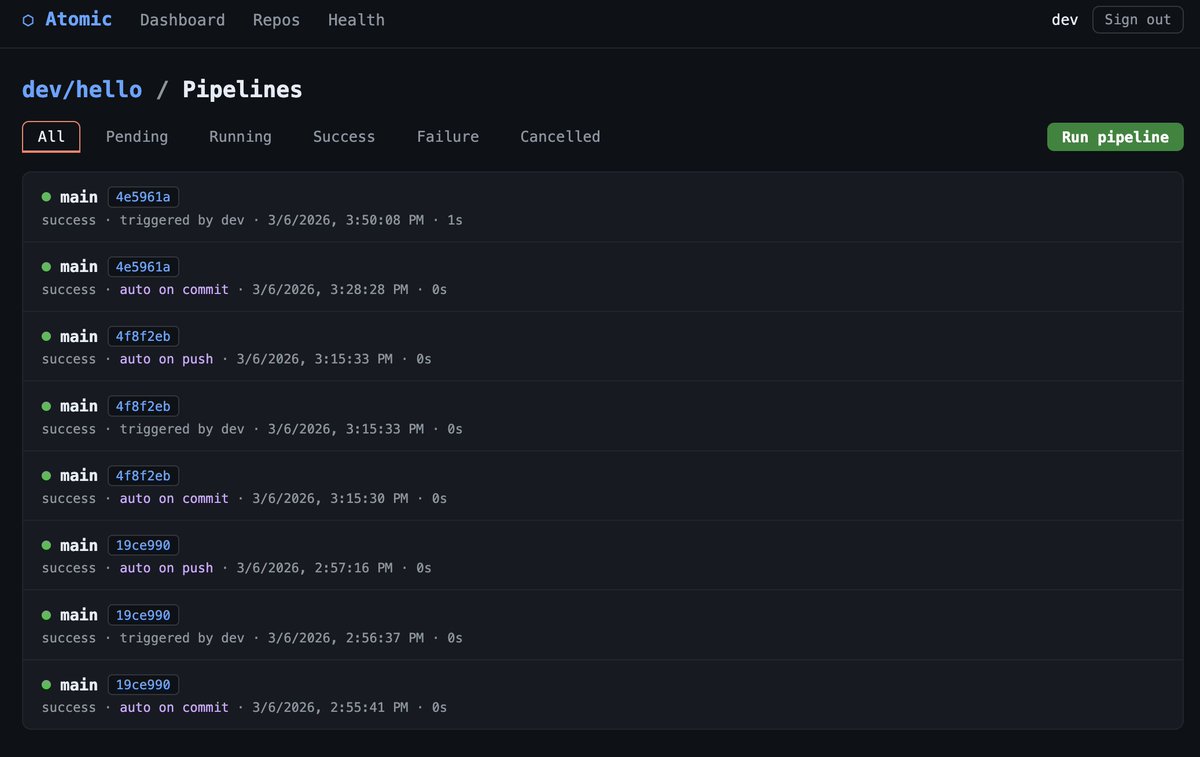The width and height of the screenshot is (1200, 757).
Task: Open the Atomic home link
Action: click(x=67, y=19)
